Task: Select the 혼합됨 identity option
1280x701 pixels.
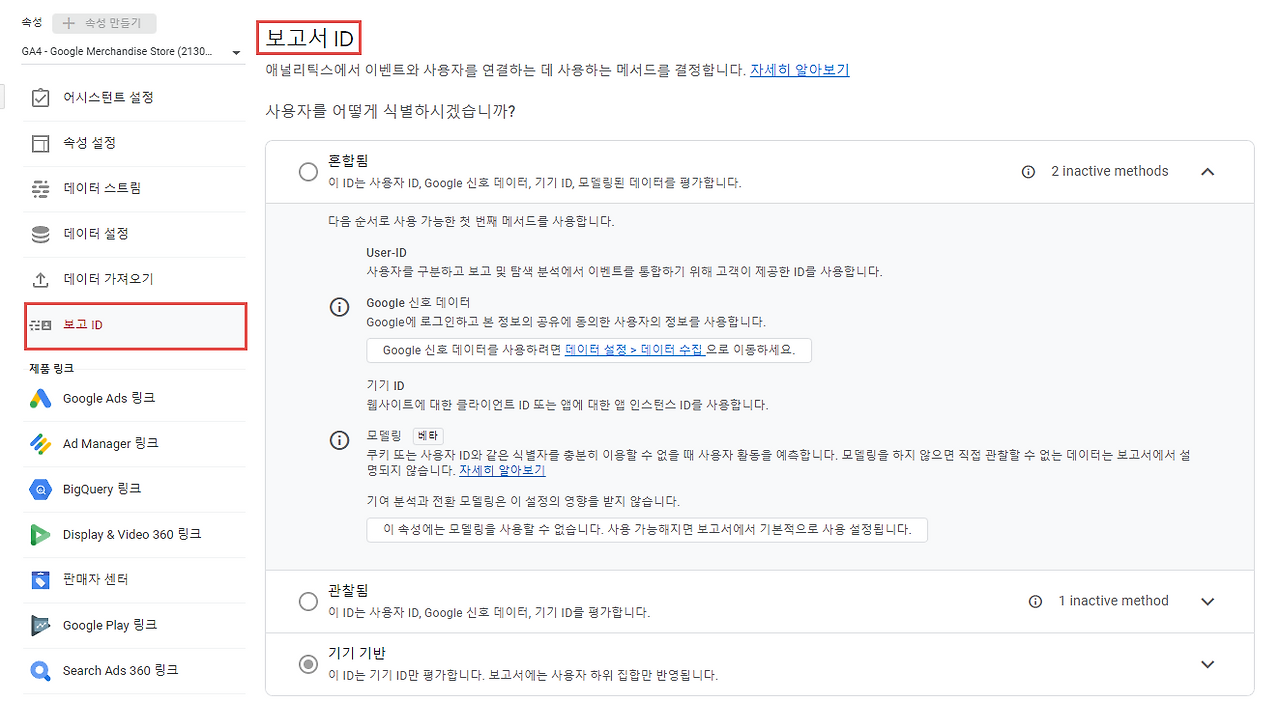Action: tap(308, 171)
